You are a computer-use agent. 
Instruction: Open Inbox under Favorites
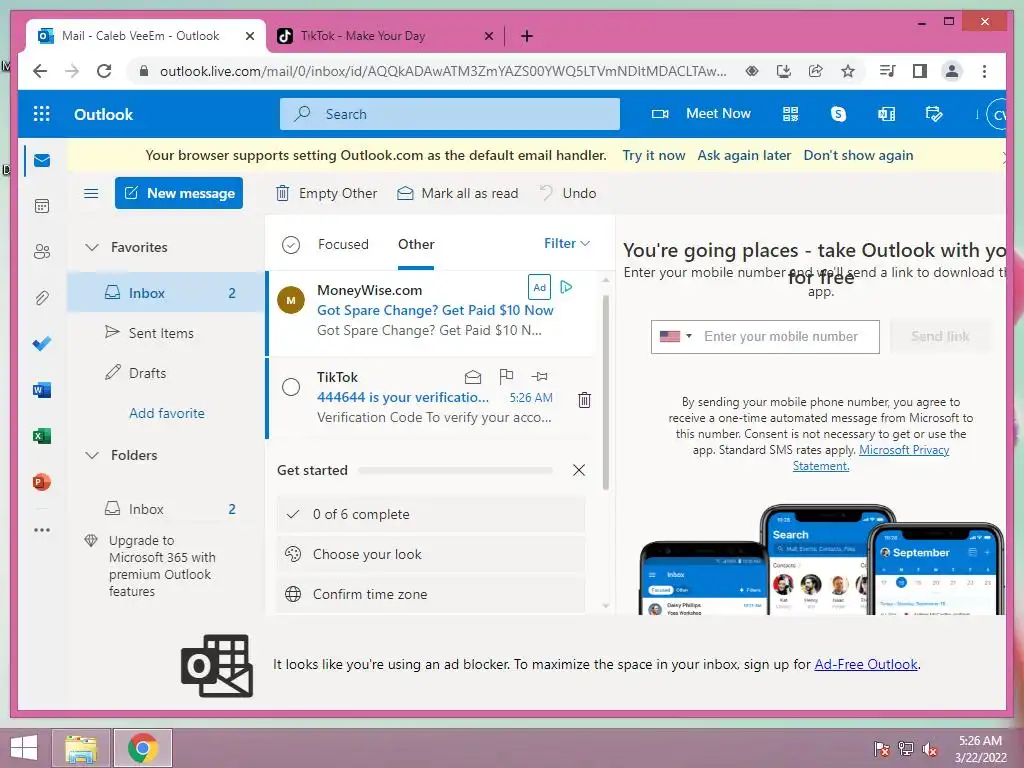[166, 293]
